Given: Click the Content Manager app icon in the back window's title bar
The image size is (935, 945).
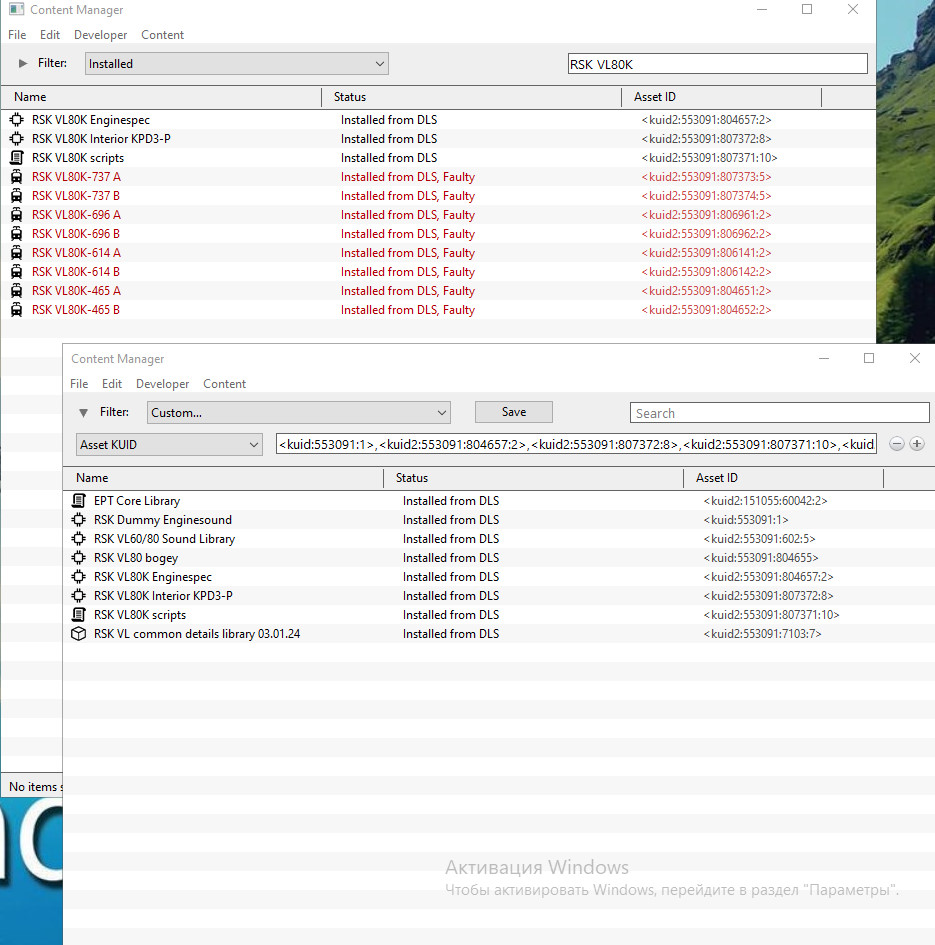Looking at the screenshot, I should point(16,10).
